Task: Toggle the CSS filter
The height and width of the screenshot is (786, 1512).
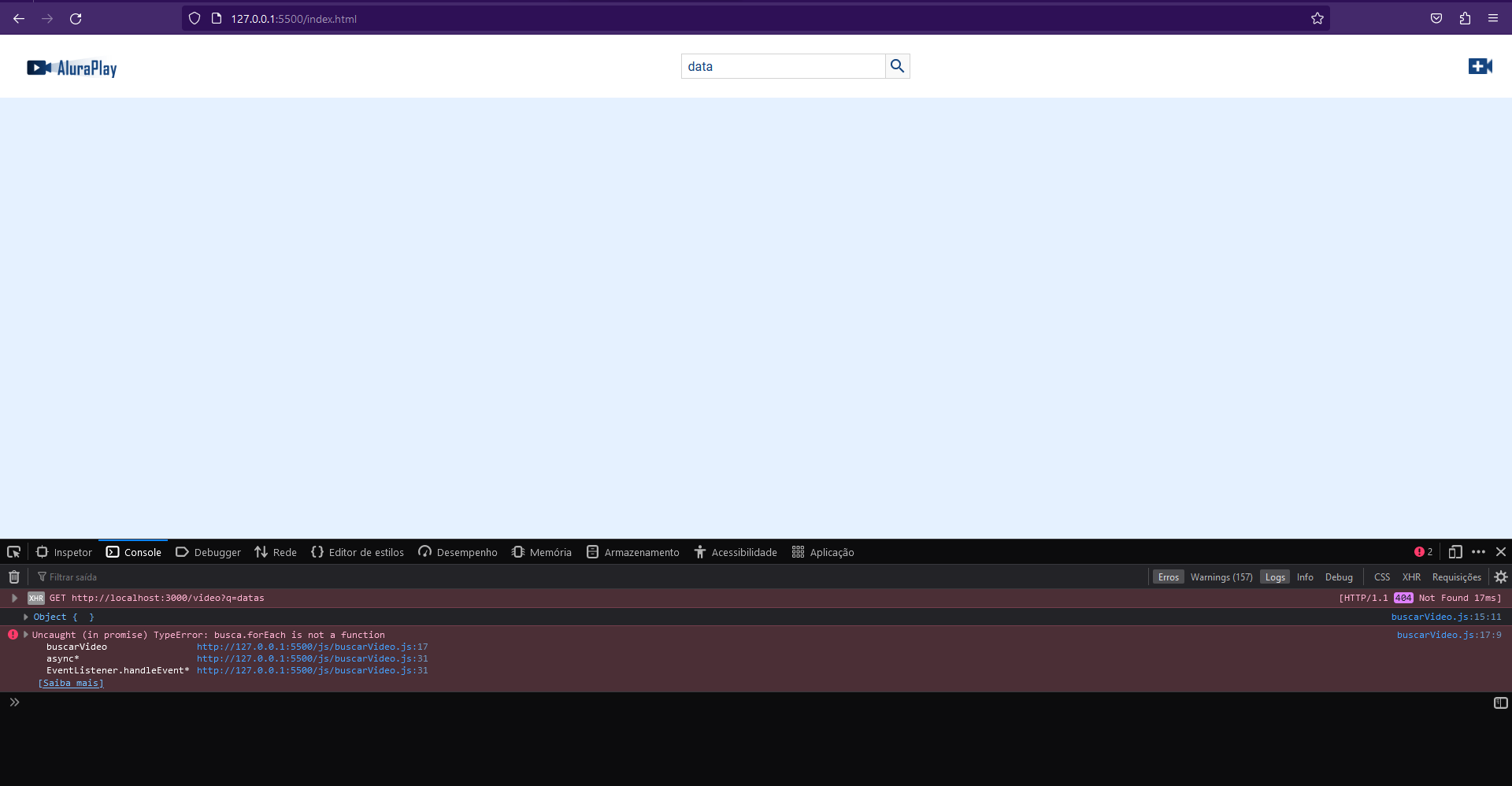Action: [x=1382, y=577]
